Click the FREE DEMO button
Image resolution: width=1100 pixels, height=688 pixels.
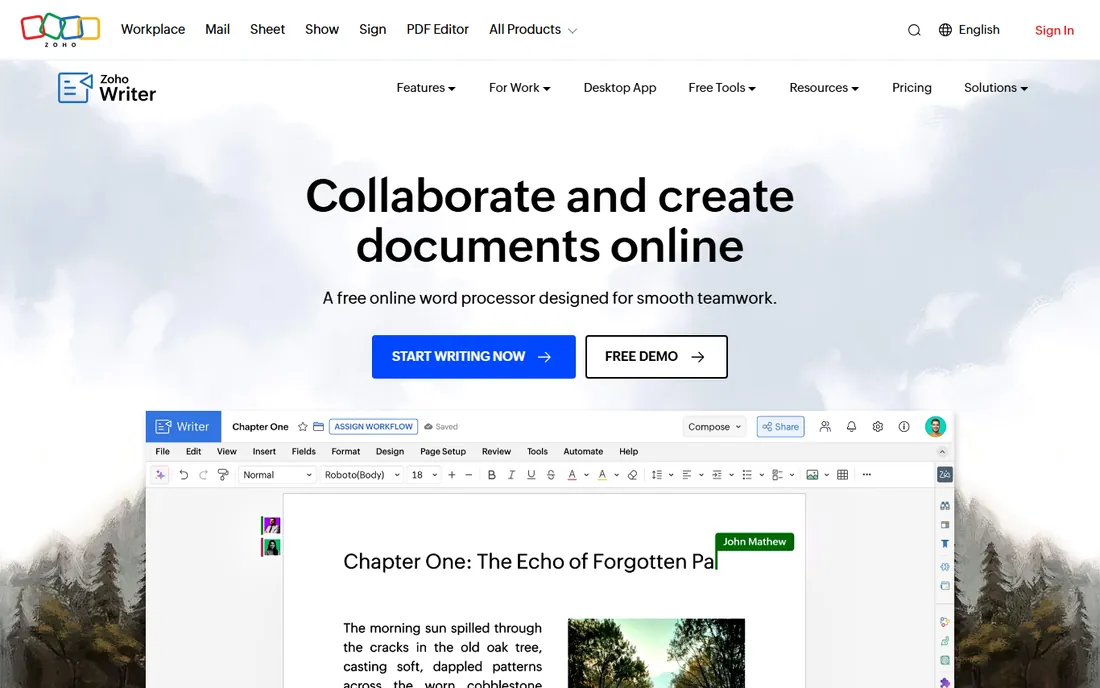pyautogui.click(x=657, y=357)
